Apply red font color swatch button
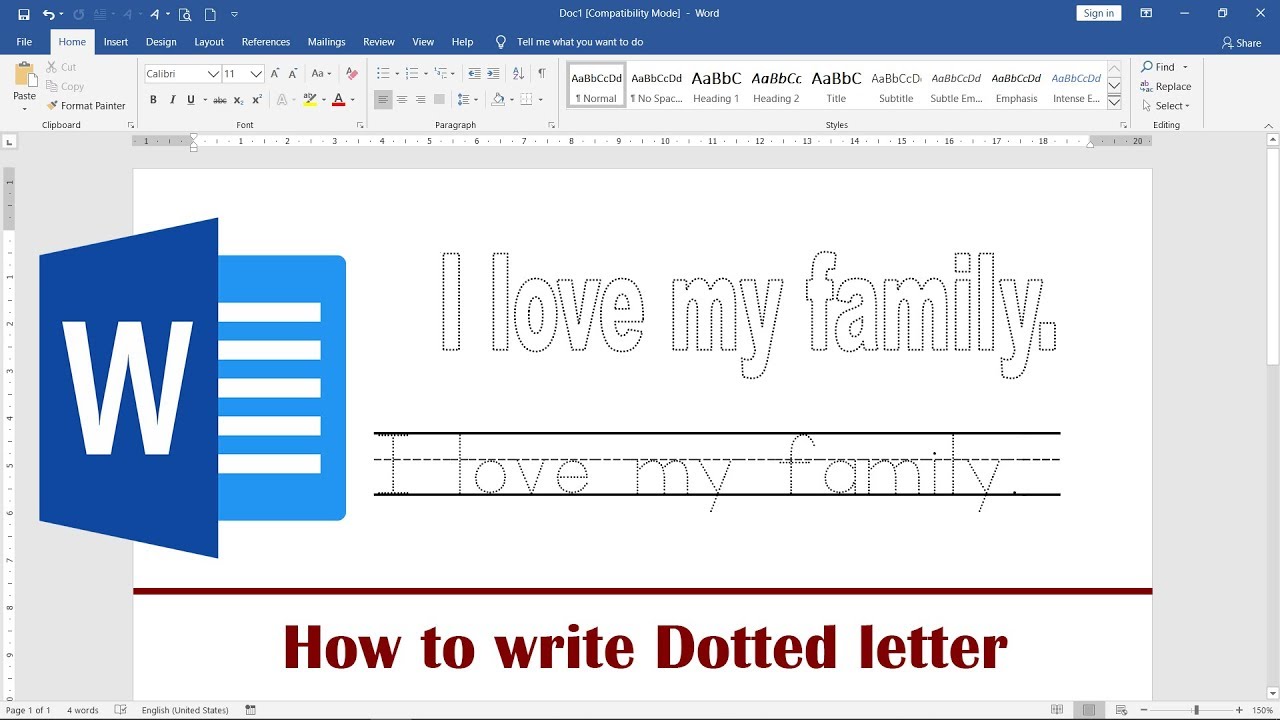Image resolution: width=1280 pixels, height=720 pixels. click(x=338, y=100)
